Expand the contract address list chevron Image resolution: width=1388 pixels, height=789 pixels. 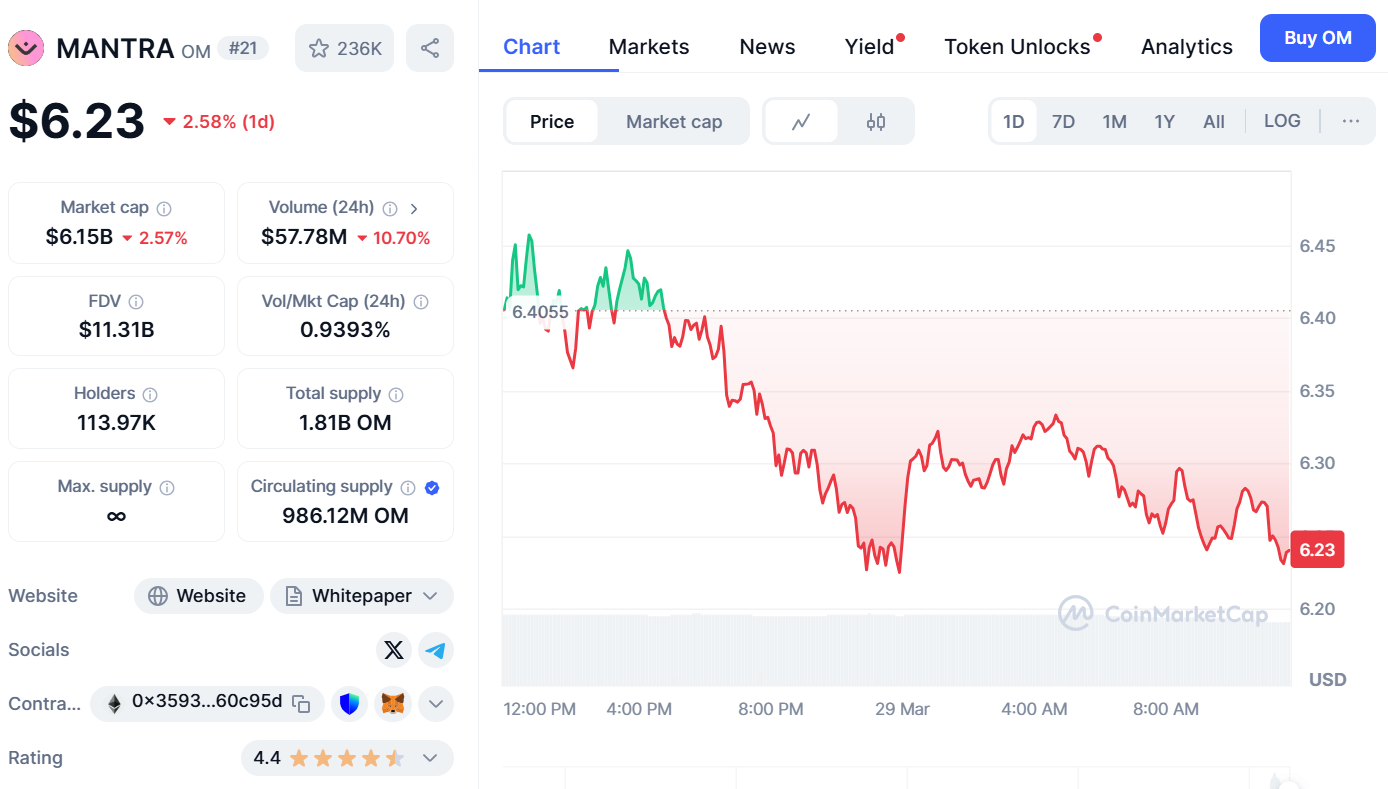pos(436,704)
